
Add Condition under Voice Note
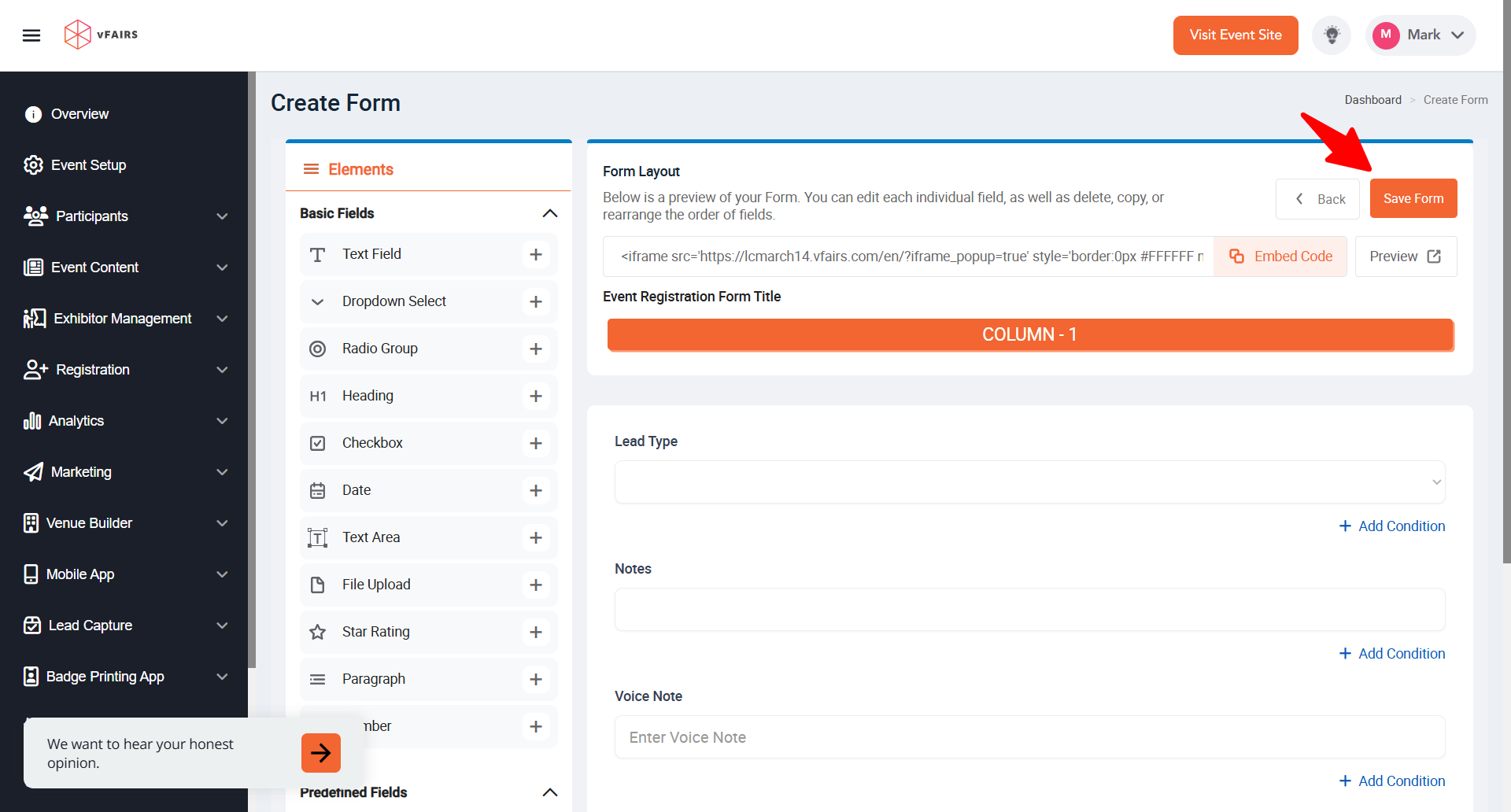tap(1392, 781)
